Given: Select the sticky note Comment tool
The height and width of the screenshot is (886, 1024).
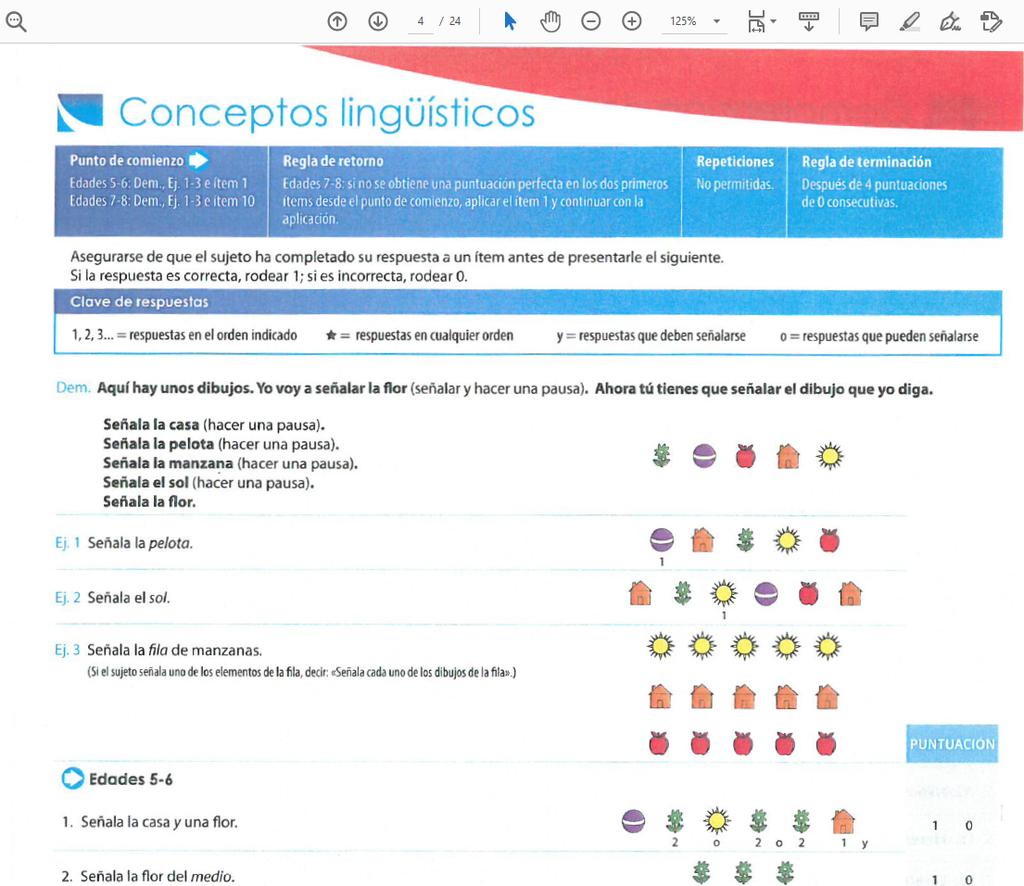Looking at the screenshot, I should 866,20.
